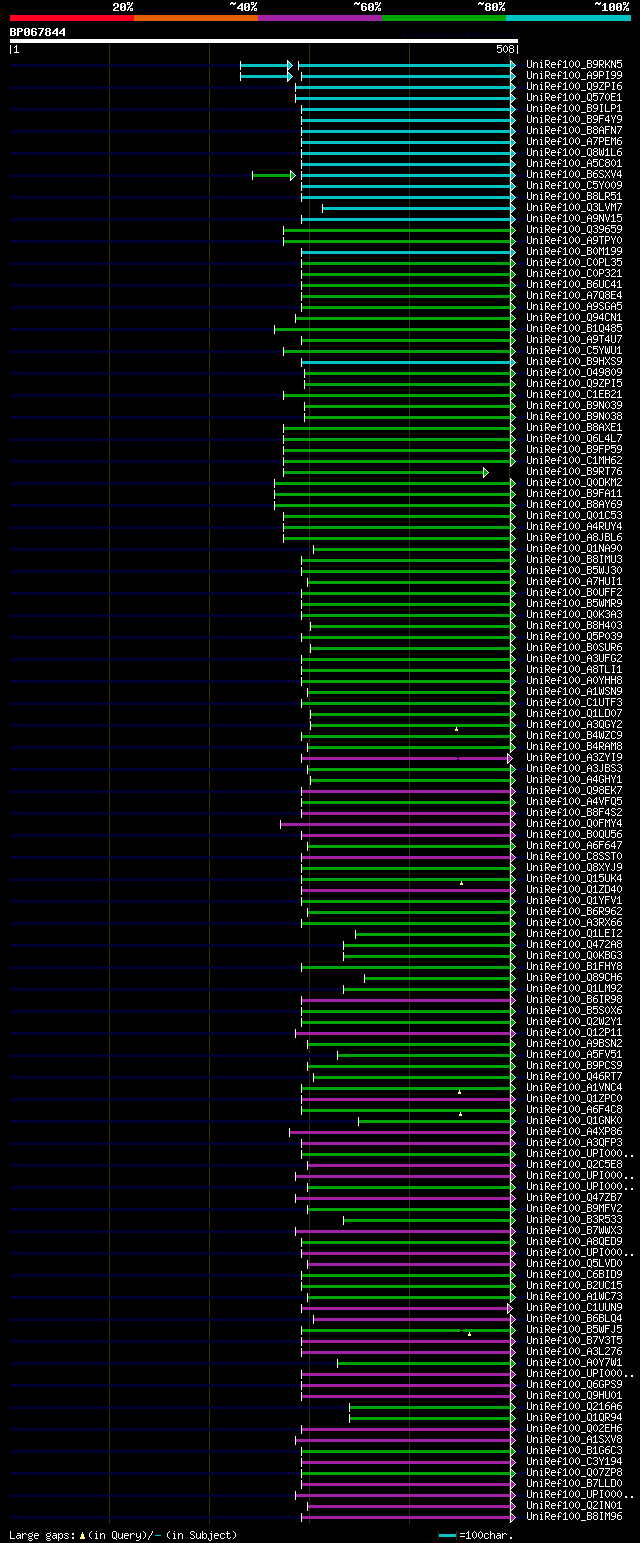Select label UniRef100_Q94CN1
This screenshot has height=1543, width=640.
pos(574,317)
